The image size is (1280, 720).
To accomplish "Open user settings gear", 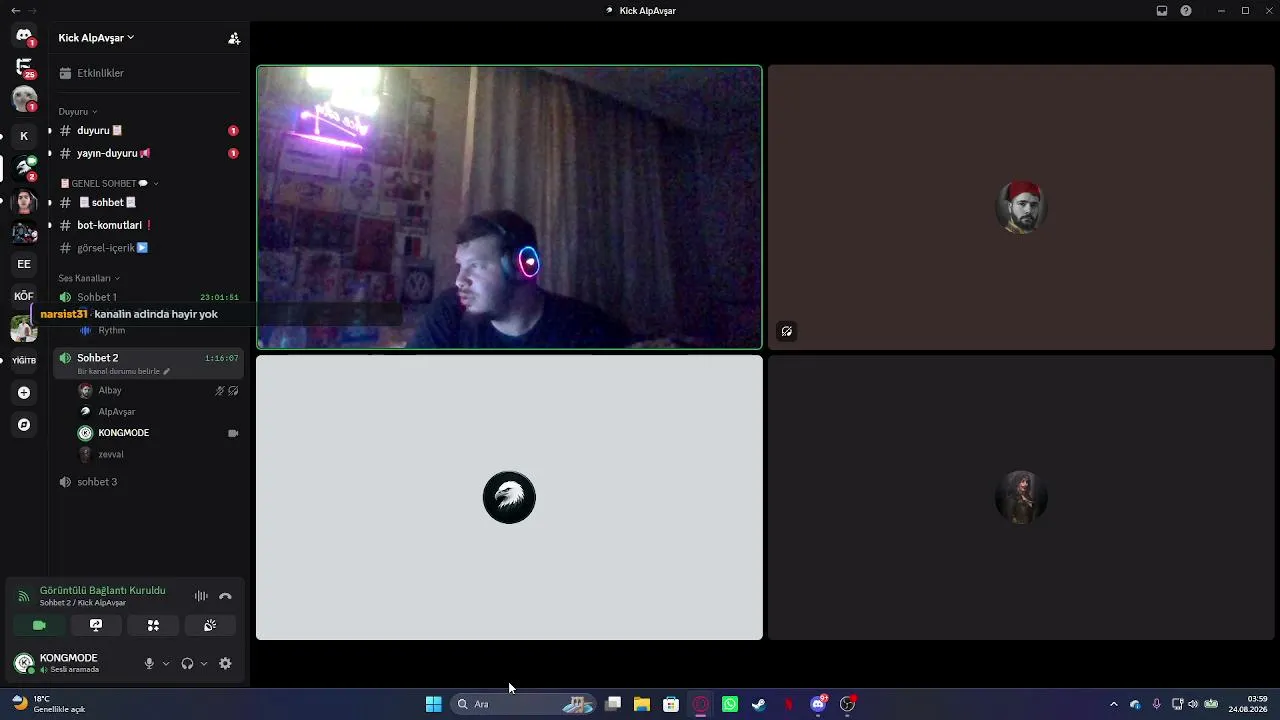I will 225,664.
